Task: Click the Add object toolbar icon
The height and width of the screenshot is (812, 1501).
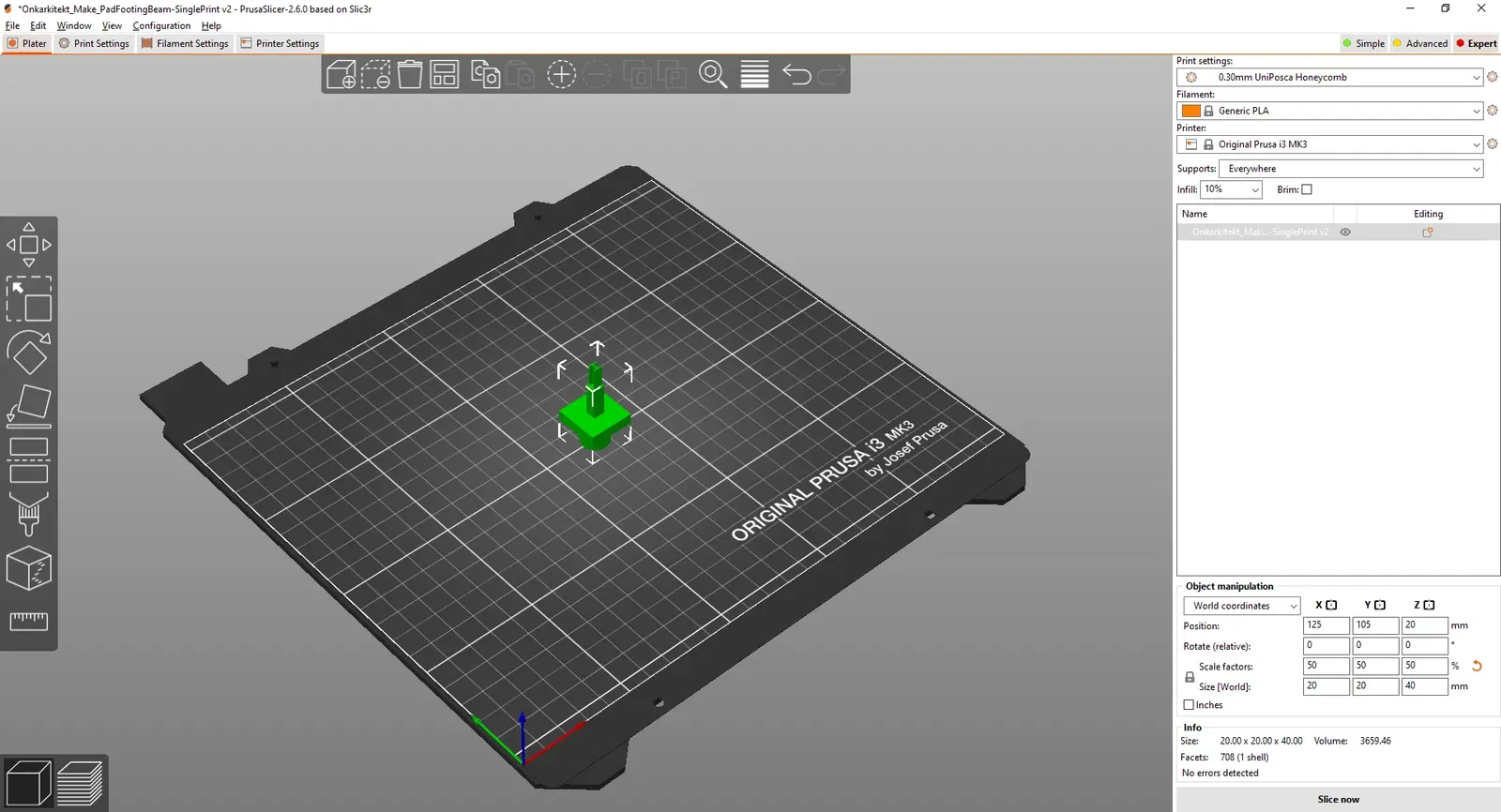Action: [x=341, y=74]
